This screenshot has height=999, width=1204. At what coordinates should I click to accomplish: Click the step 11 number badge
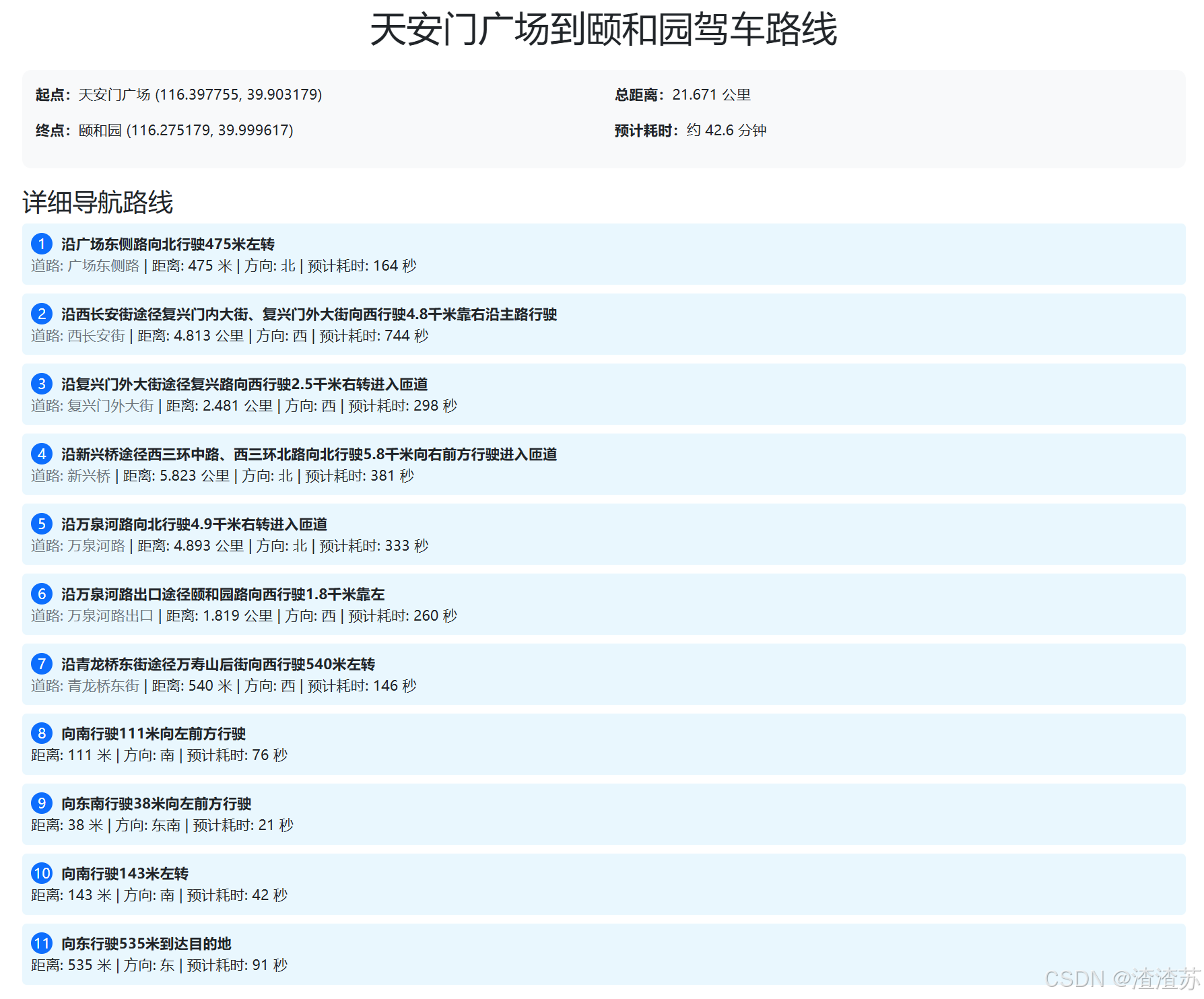tap(42, 943)
